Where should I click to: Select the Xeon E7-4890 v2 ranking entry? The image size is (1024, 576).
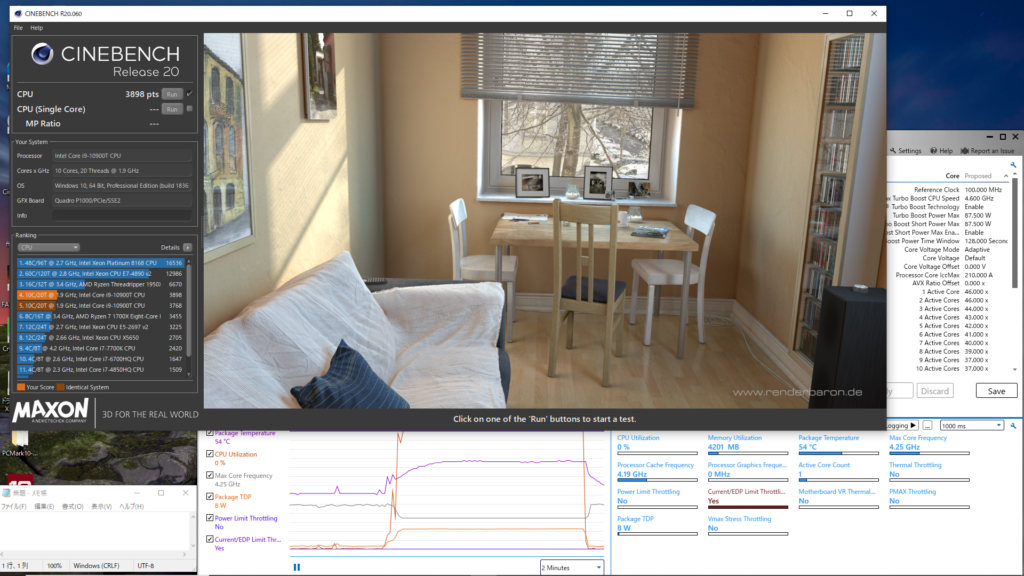pos(101,274)
